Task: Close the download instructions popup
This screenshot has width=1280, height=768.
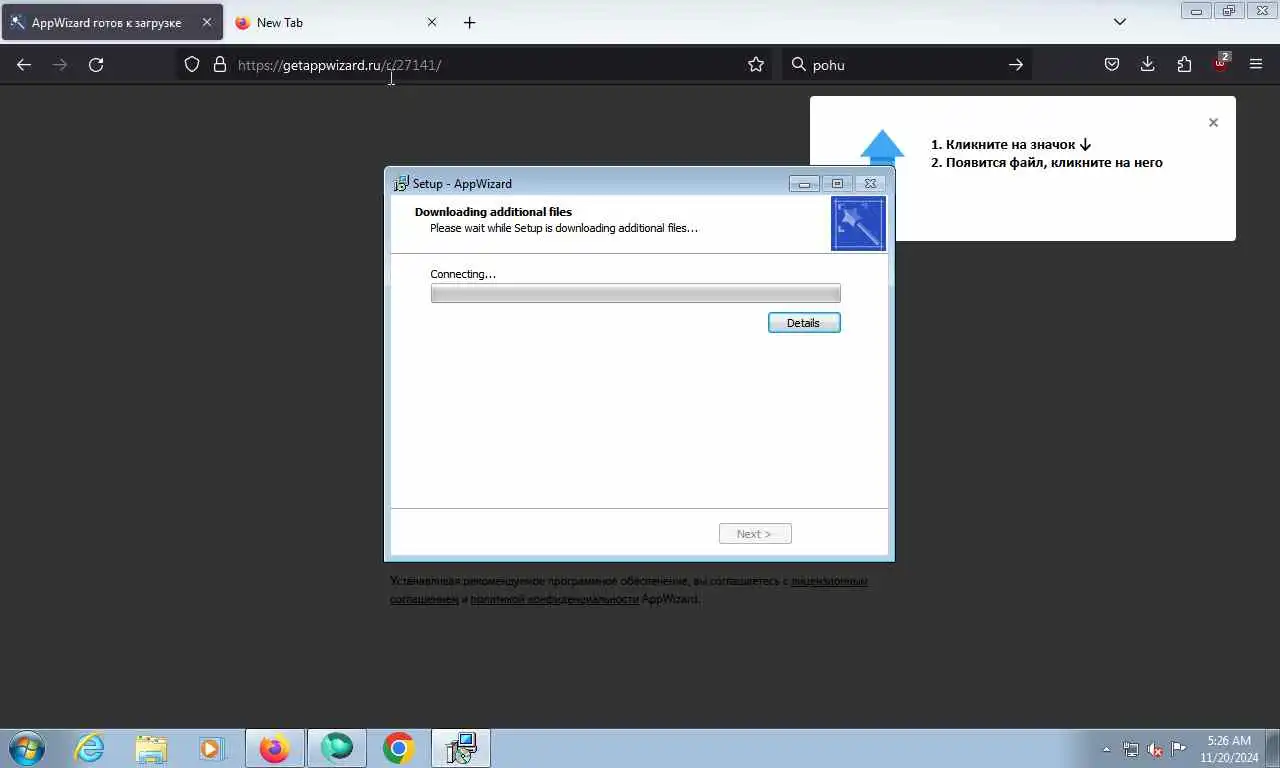Action: point(1213,122)
